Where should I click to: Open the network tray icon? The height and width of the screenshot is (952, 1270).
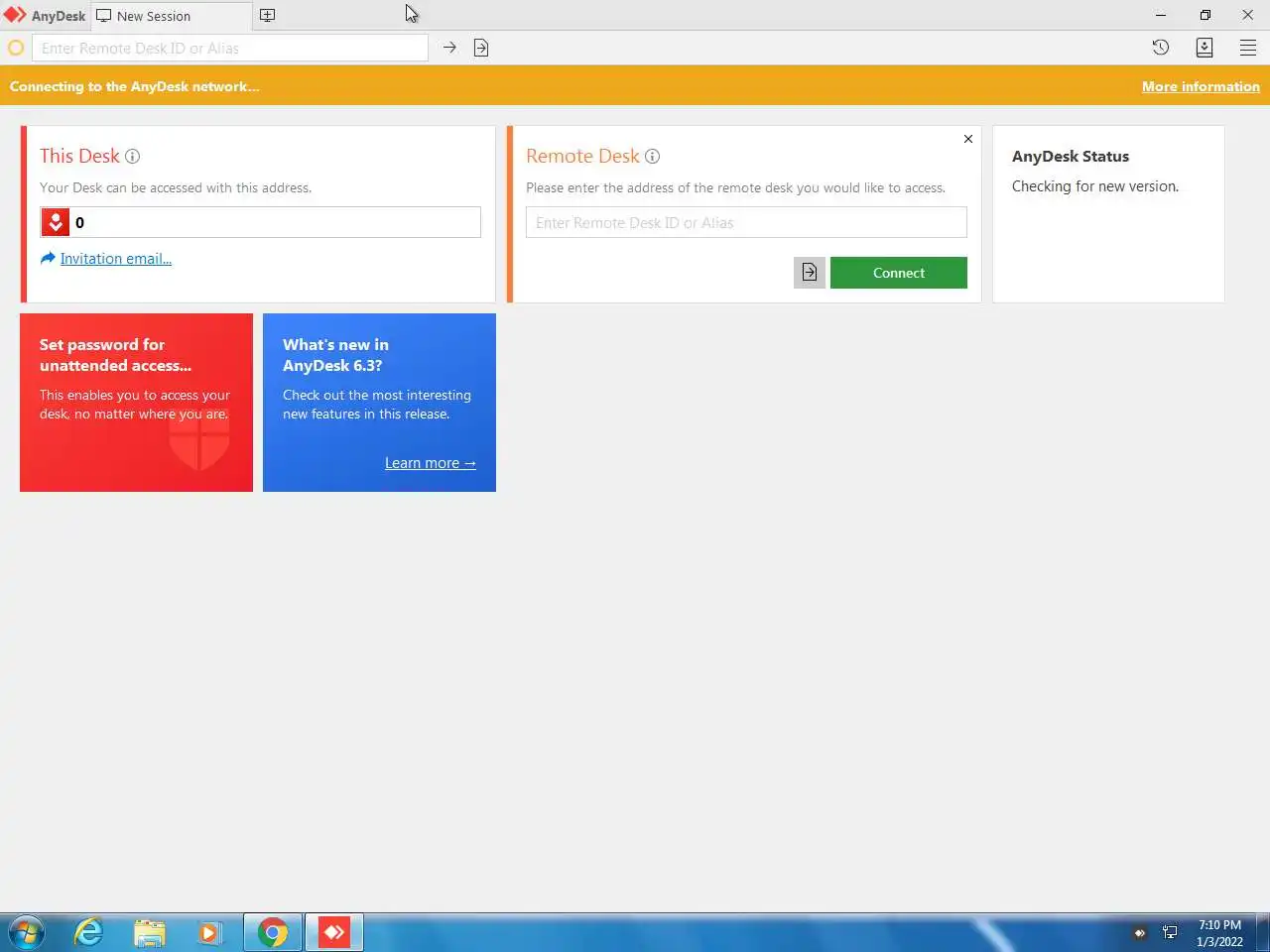click(x=1171, y=933)
